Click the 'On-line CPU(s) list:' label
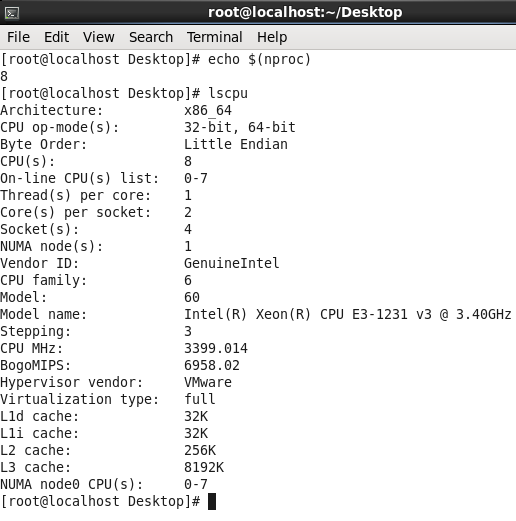The image size is (516, 521). click(79, 178)
